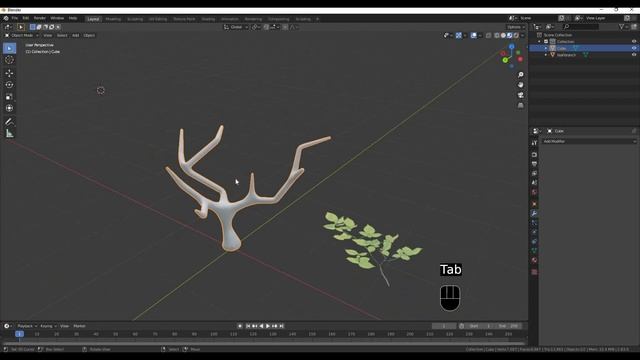This screenshot has width=640, height=360.
Task: Select the Rotate tool
Action: click(x=9, y=85)
